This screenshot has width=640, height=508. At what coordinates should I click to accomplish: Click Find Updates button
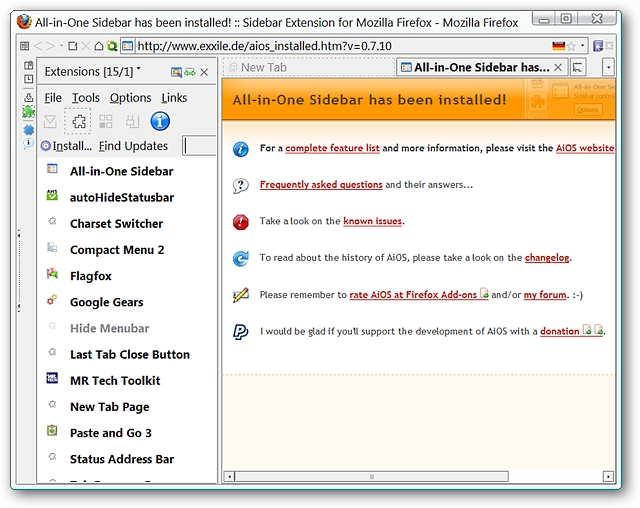133,146
